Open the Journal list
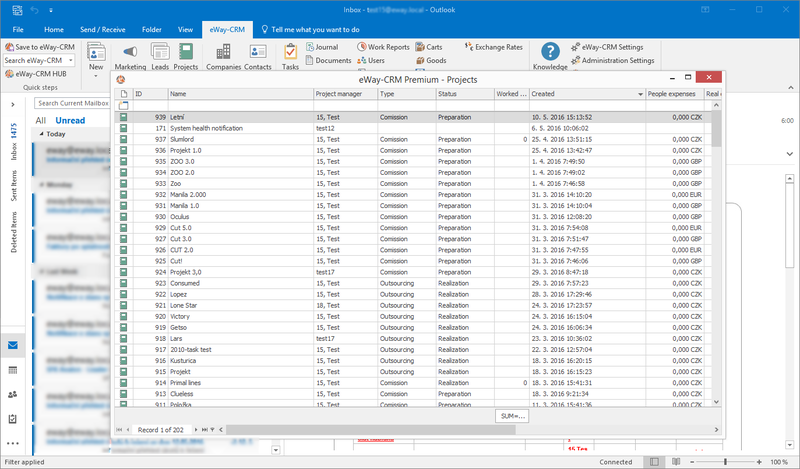800x469 pixels. click(x=322, y=47)
